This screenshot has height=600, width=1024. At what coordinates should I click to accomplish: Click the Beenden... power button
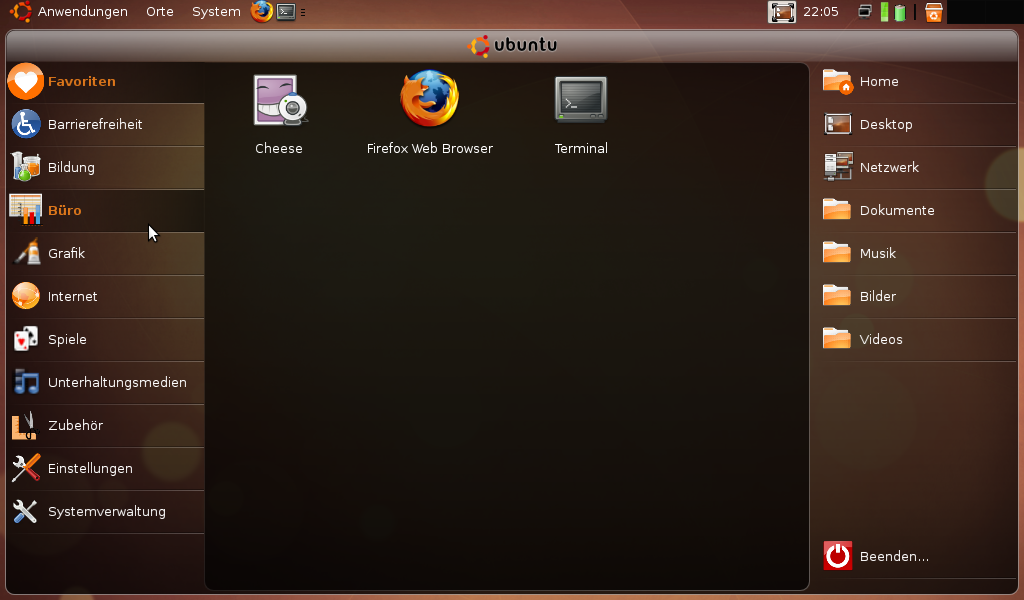point(917,557)
